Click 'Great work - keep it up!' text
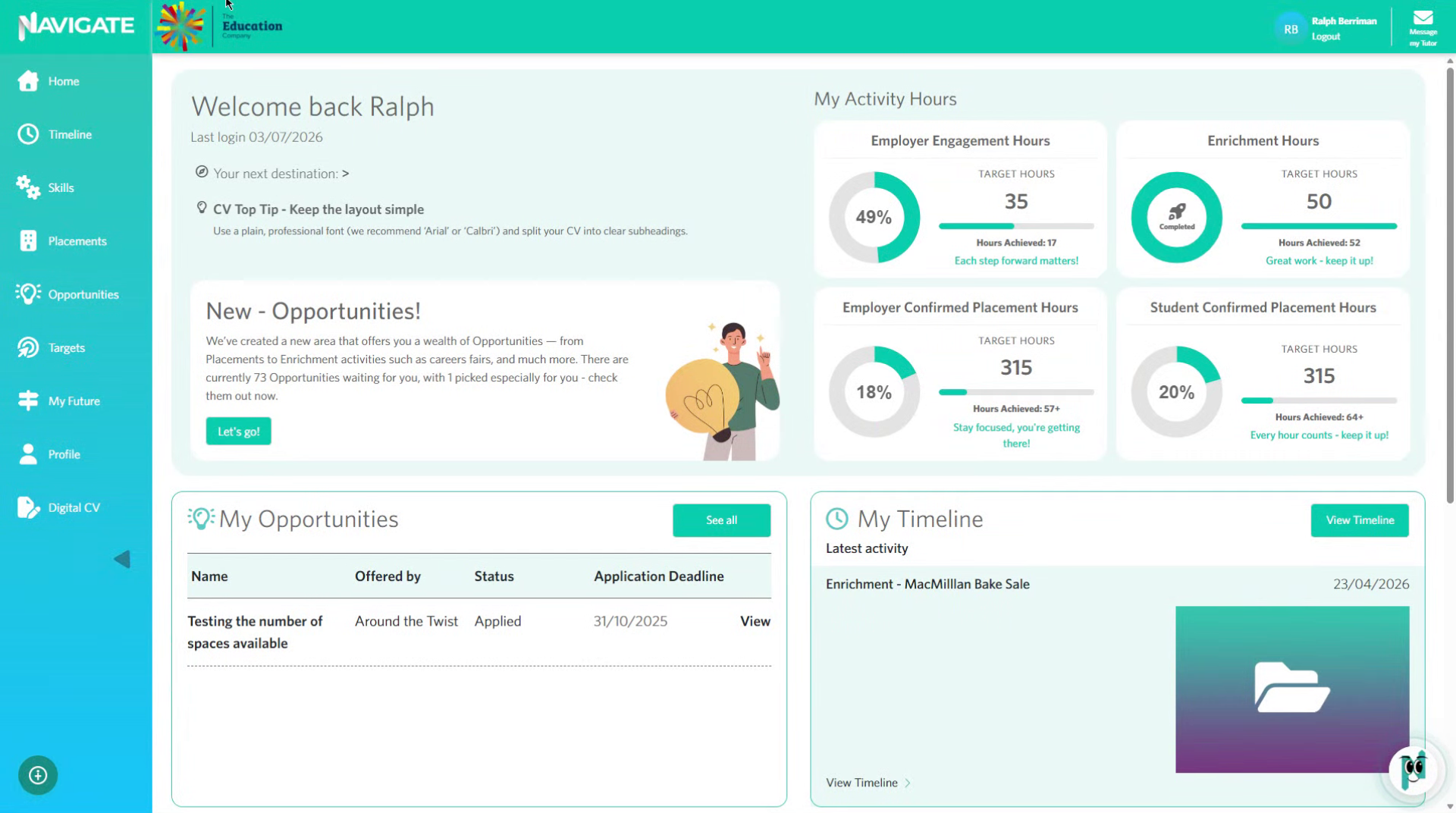 pos(1319,260)
